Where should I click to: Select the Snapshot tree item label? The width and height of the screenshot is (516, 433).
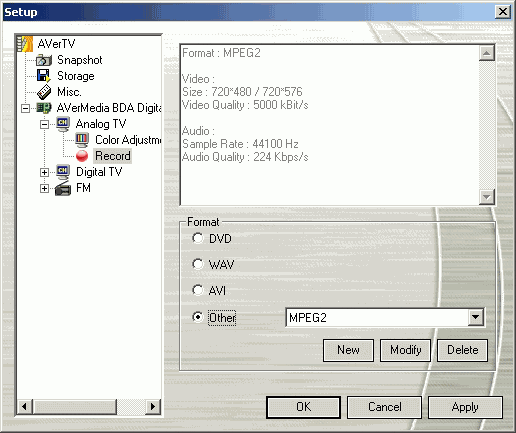(x=80, y=60)
